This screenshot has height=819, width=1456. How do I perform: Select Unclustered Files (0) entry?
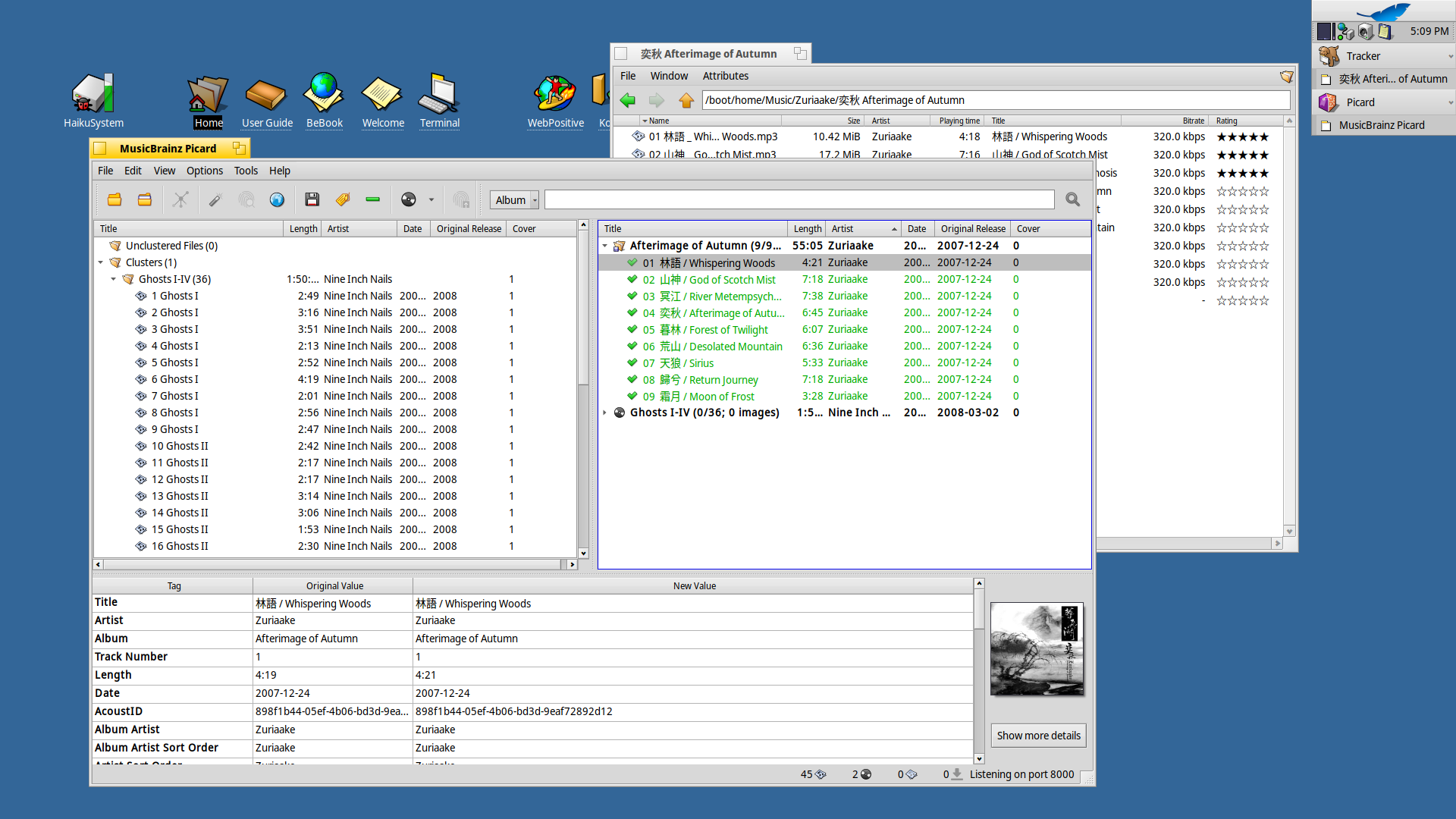coord(171,246)
